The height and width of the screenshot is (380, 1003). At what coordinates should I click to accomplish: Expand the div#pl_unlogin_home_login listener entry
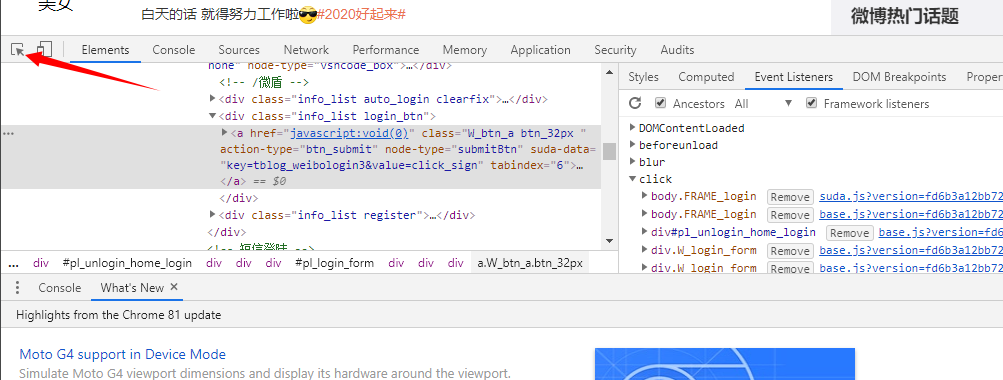point(645,232)
